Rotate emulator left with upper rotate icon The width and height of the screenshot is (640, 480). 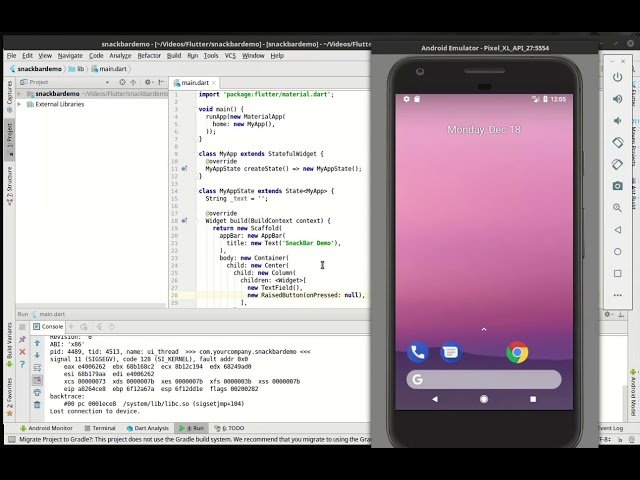click(618, 142)
